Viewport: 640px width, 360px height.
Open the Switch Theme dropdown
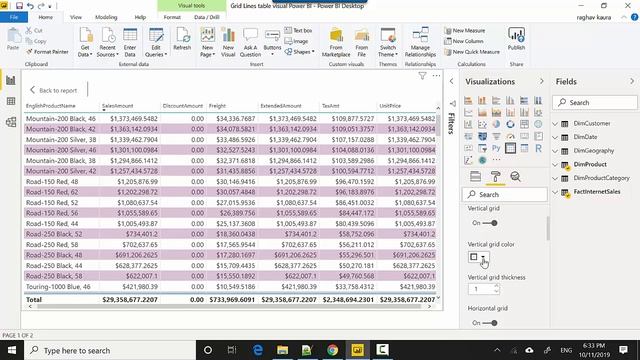pyautogui.click(x=388, y=51)
